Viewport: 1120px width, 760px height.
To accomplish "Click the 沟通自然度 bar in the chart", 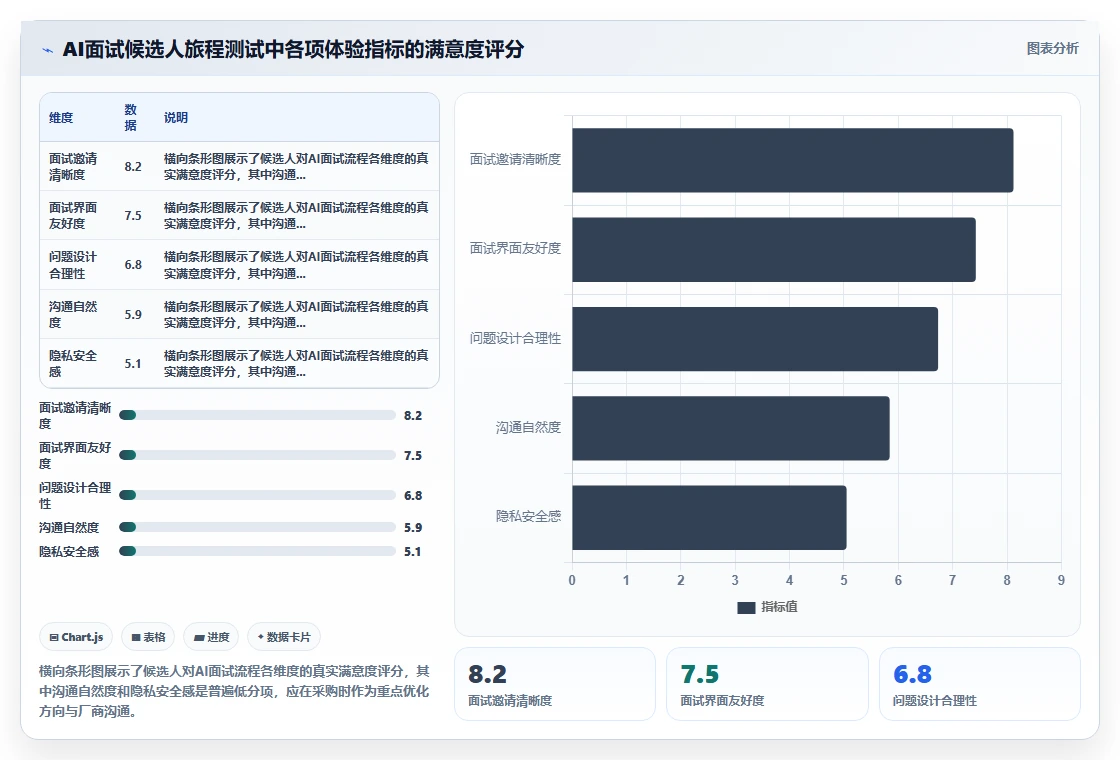I will (x=731, y=428).
